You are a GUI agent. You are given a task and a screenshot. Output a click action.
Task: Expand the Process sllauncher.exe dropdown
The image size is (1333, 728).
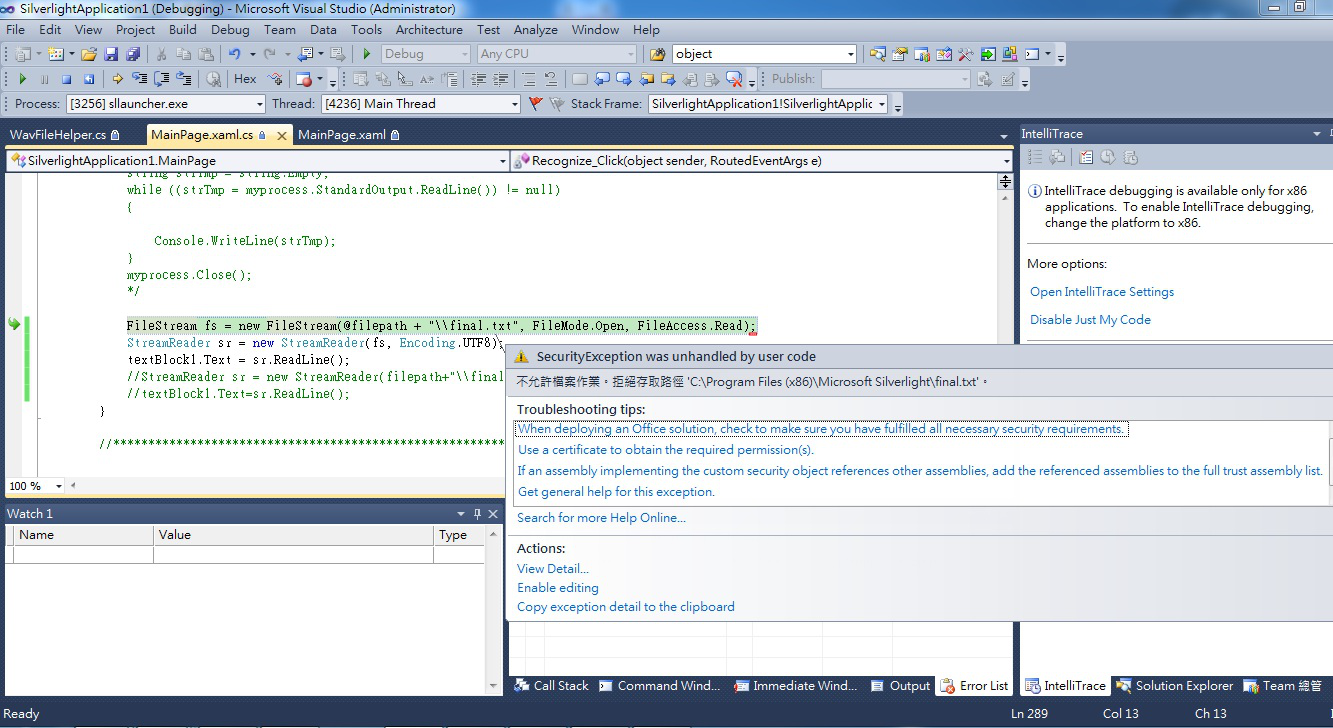tap(260, 104)
